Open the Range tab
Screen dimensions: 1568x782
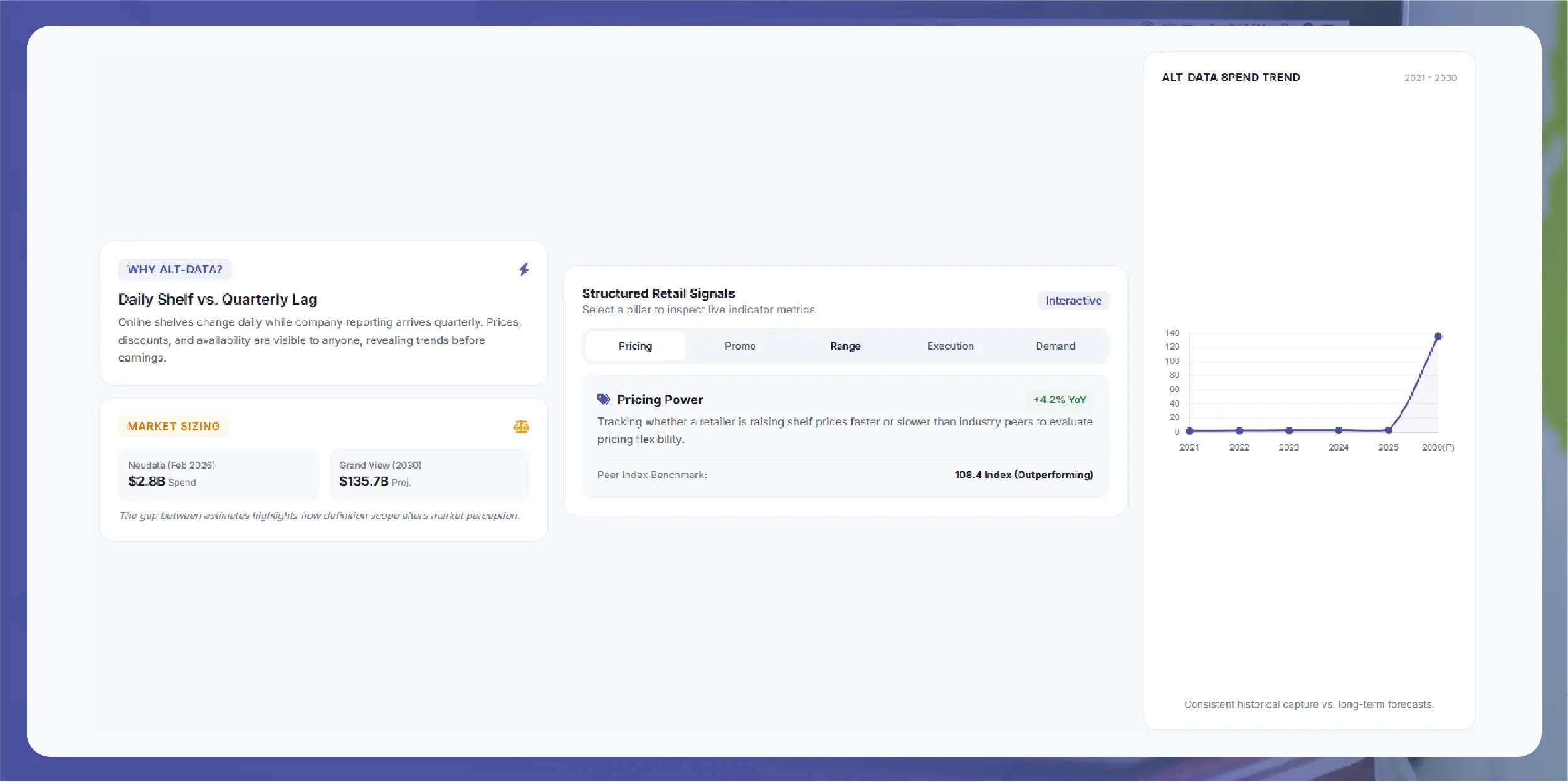coord(845,346)
